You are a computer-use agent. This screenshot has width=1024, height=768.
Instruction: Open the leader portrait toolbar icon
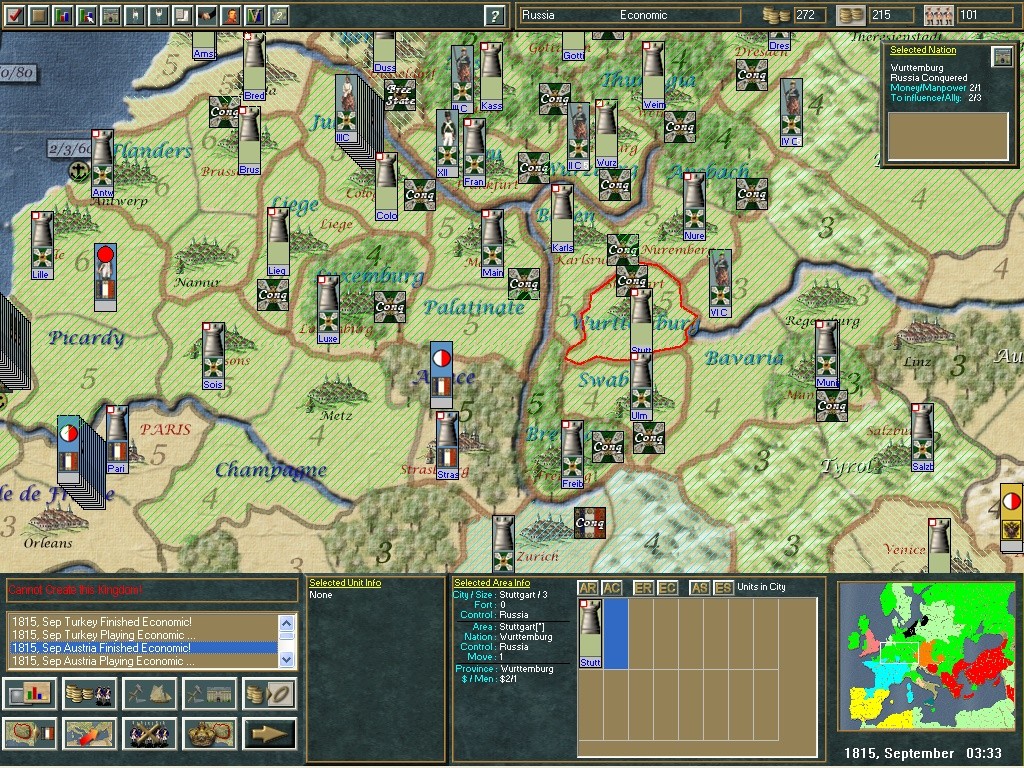(231, 15)
